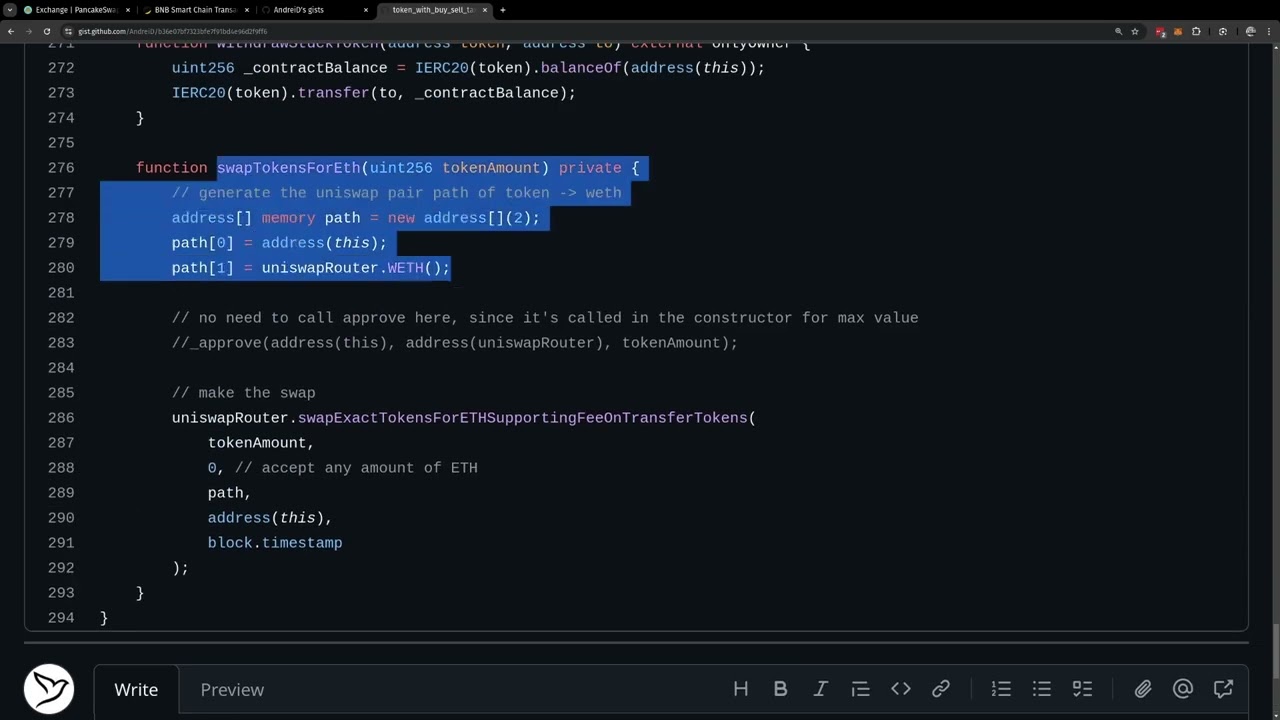Screen dimensions: 1280x720
Task: Close the PancakeSwap Exchange tab
Action: [128, 10]
